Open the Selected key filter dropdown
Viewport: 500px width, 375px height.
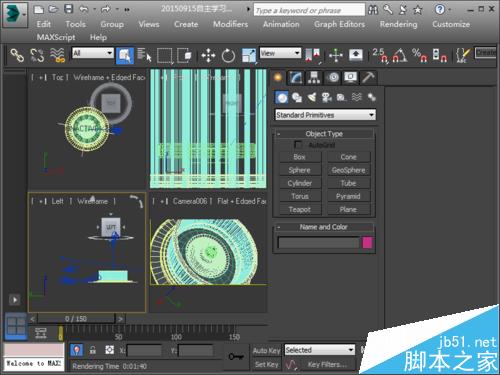(x=319, y=350)
